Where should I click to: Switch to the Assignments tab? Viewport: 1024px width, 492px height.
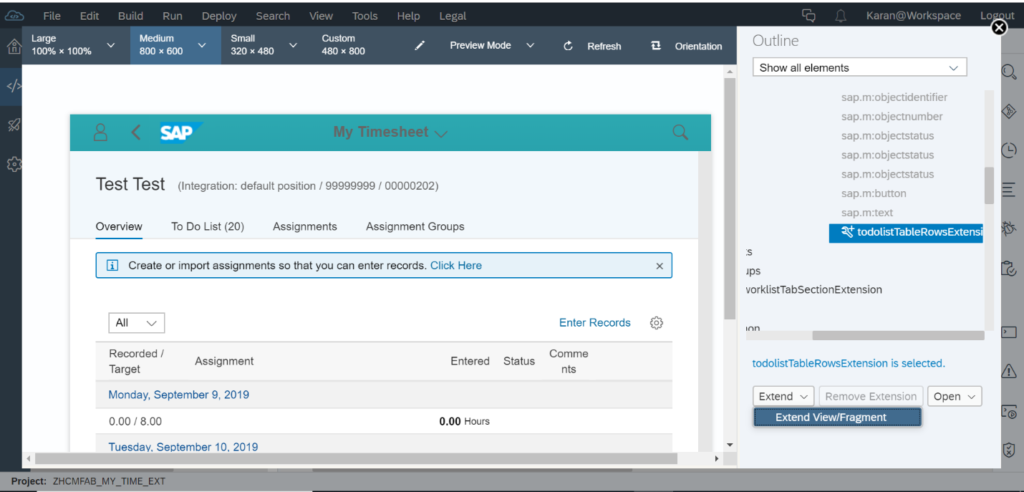pos(305,227)
